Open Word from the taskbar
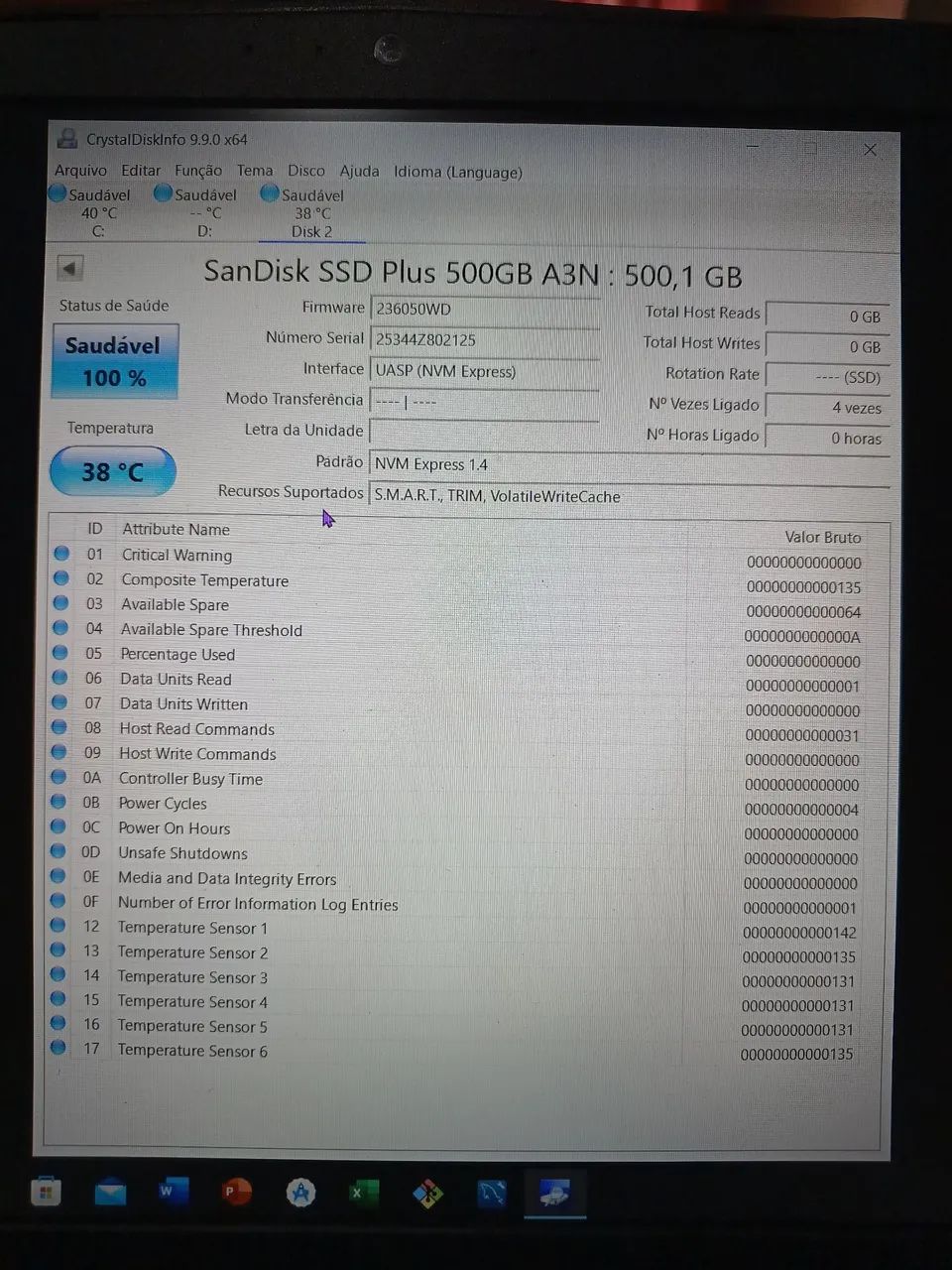 (172, 1191)
